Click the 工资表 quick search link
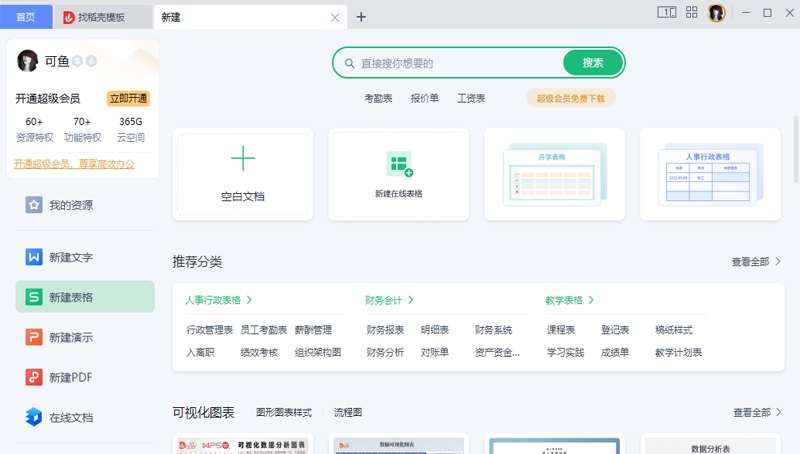This screenshot has height=454, width=800. coord(471,98)
